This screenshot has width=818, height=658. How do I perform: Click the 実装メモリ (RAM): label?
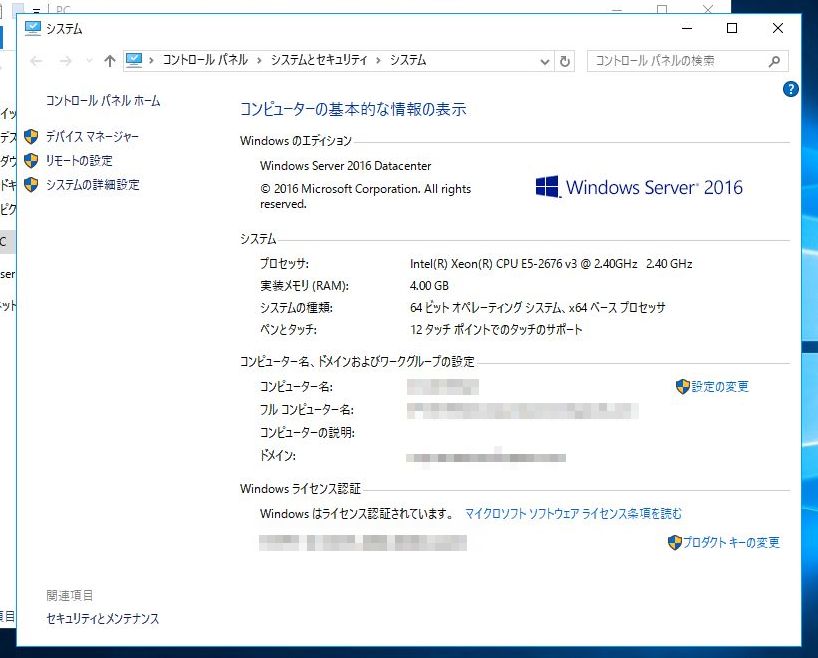coord(305,286)
